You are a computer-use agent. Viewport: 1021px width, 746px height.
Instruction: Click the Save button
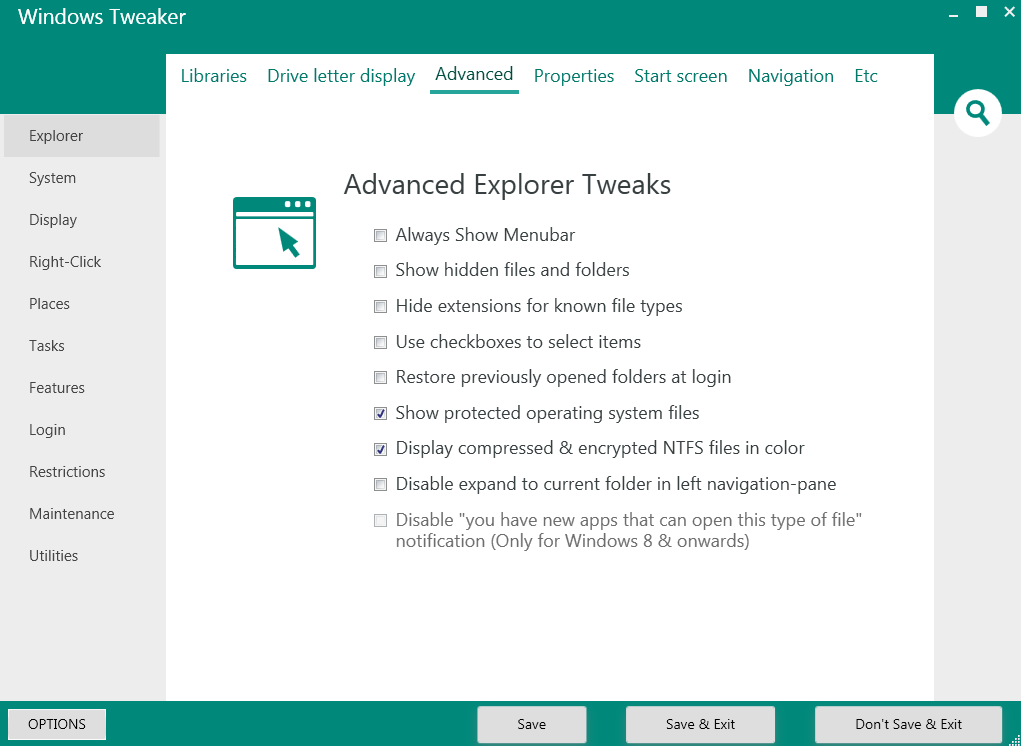point(531,724)
